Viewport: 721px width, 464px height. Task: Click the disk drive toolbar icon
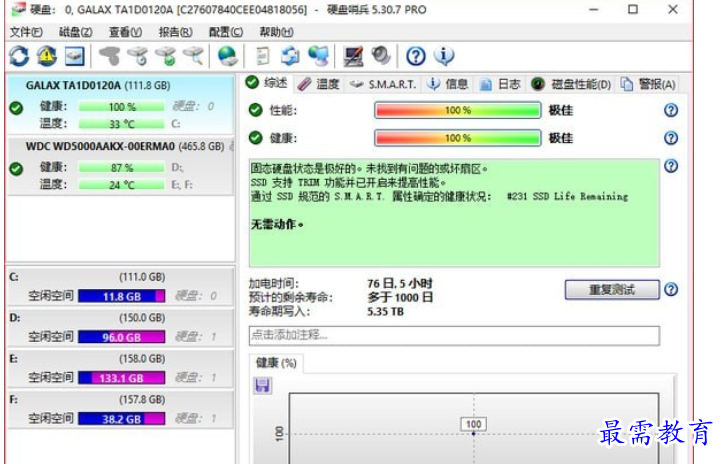74,56
